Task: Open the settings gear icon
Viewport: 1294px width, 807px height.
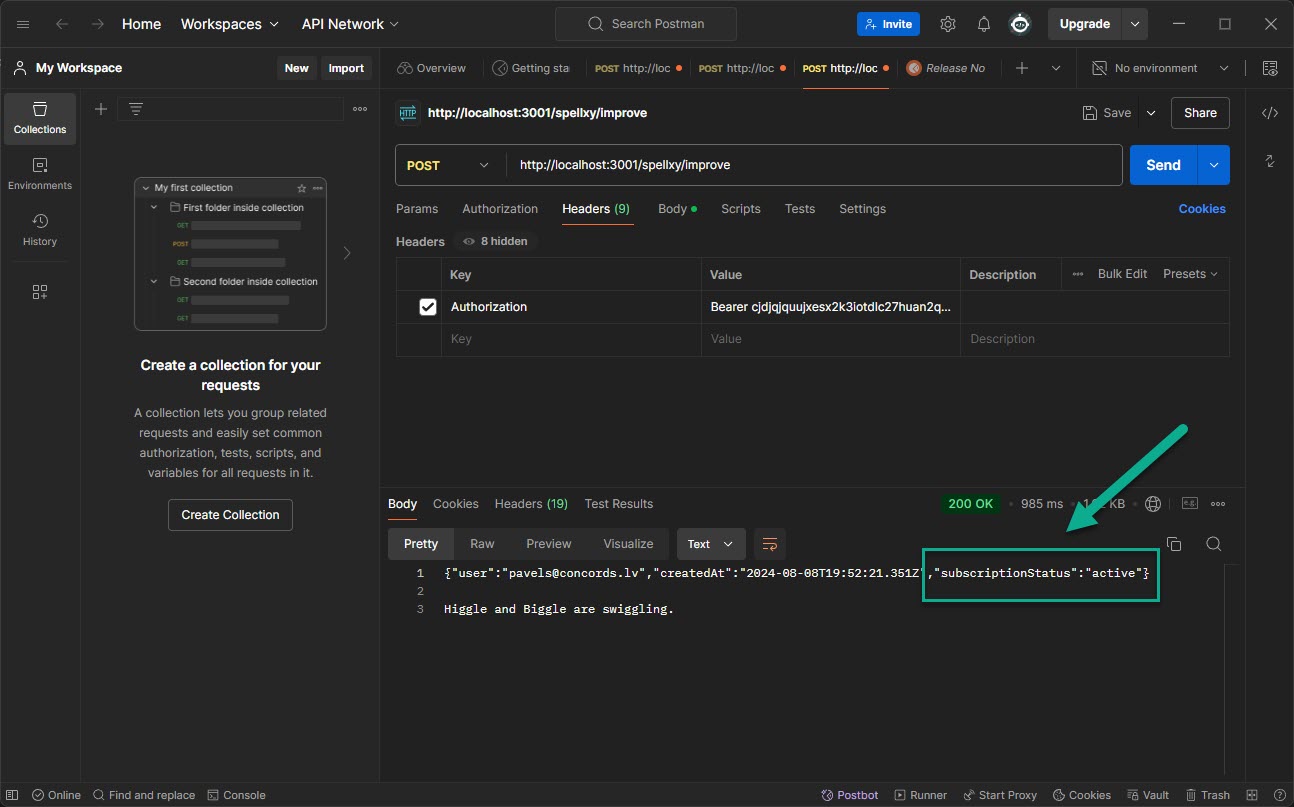Action: 948,24
